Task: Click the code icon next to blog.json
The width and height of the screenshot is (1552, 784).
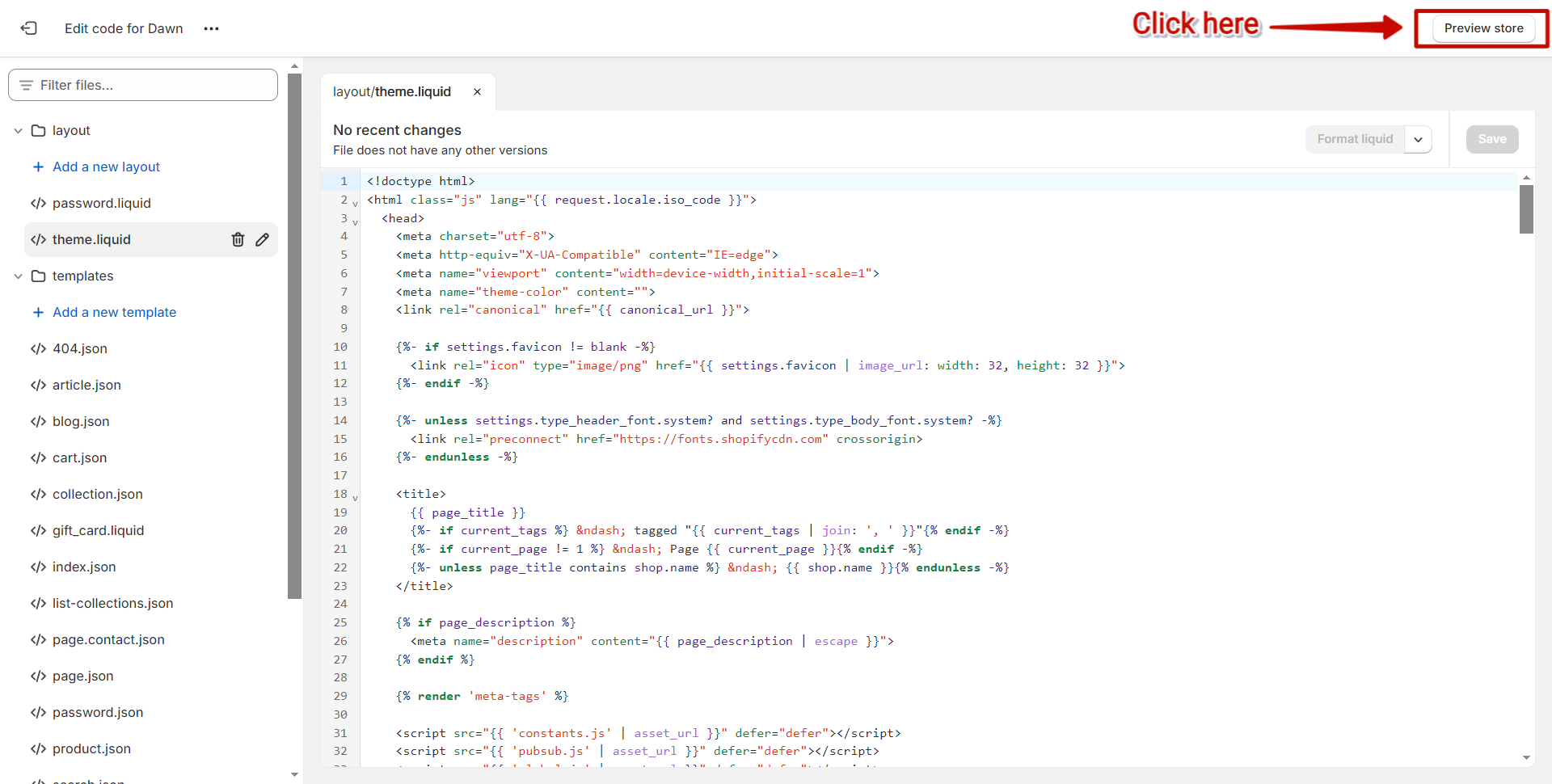Action: coord(38,421)
